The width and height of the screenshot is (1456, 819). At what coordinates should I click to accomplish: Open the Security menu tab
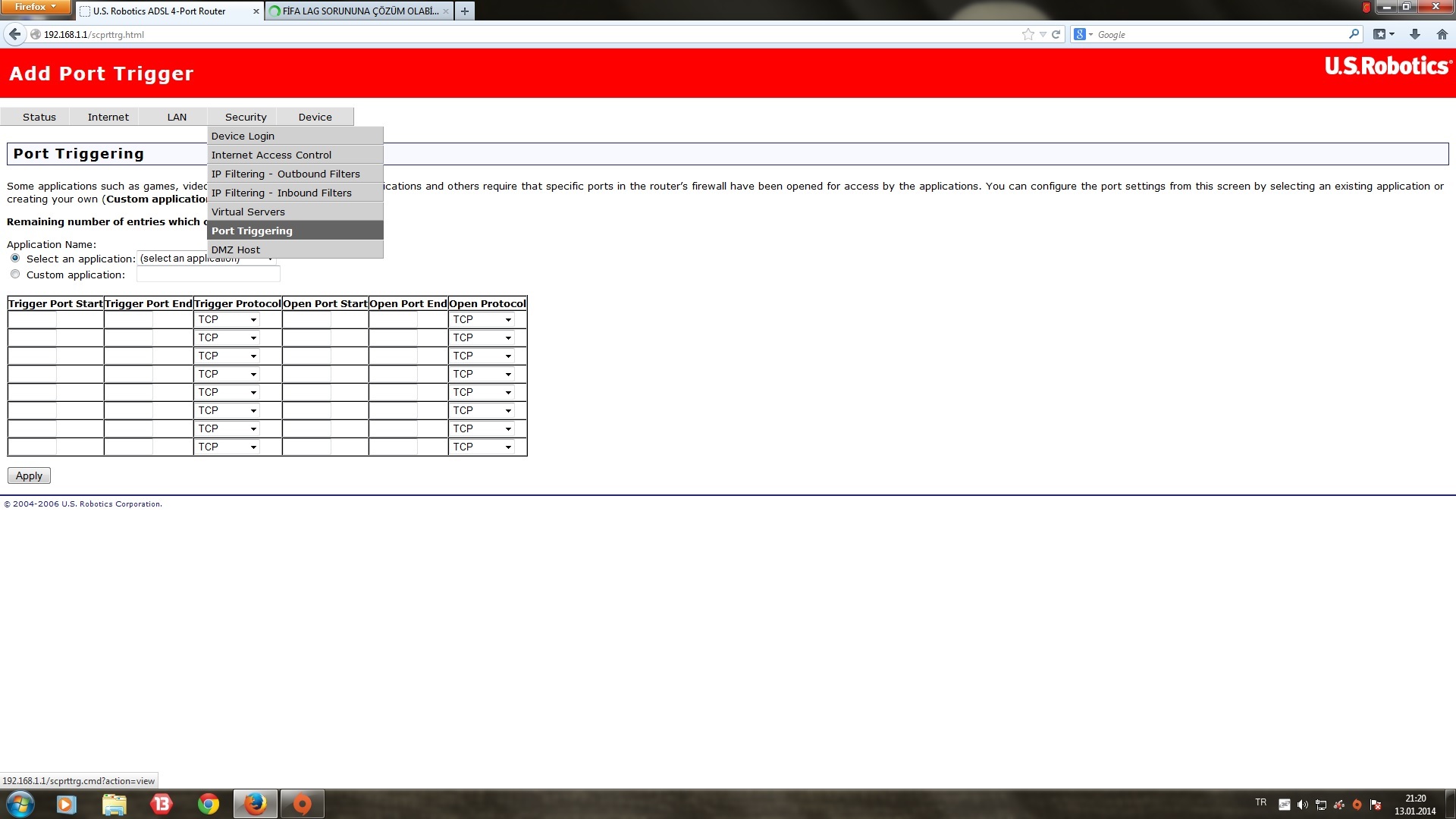click(x=245, y=117)
